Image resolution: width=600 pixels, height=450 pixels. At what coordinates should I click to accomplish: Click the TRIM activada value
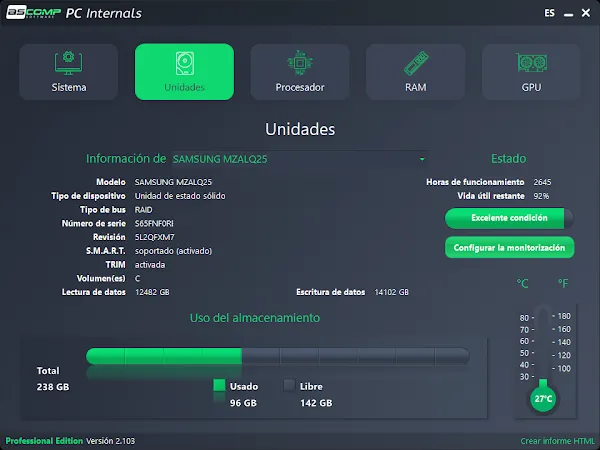[150, 265]
